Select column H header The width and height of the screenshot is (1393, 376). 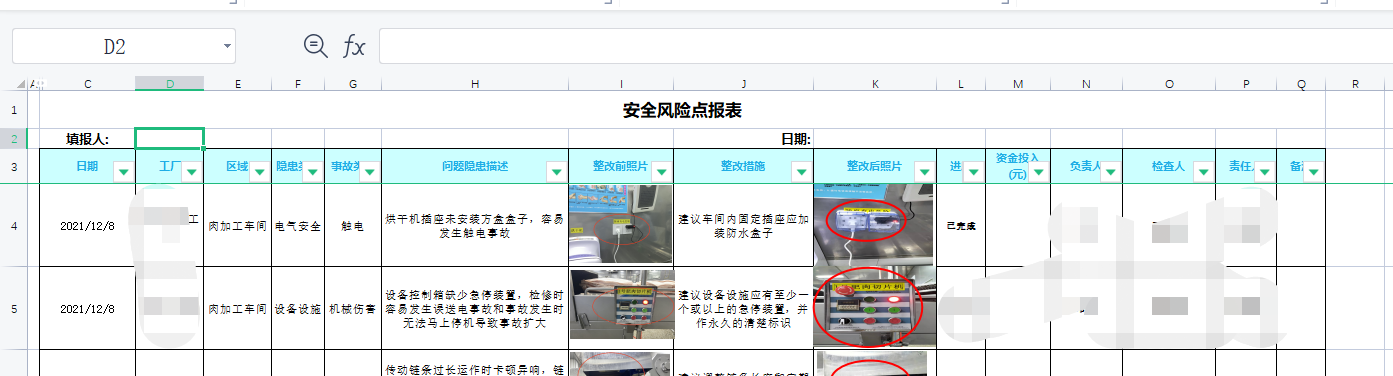(475, 84)
